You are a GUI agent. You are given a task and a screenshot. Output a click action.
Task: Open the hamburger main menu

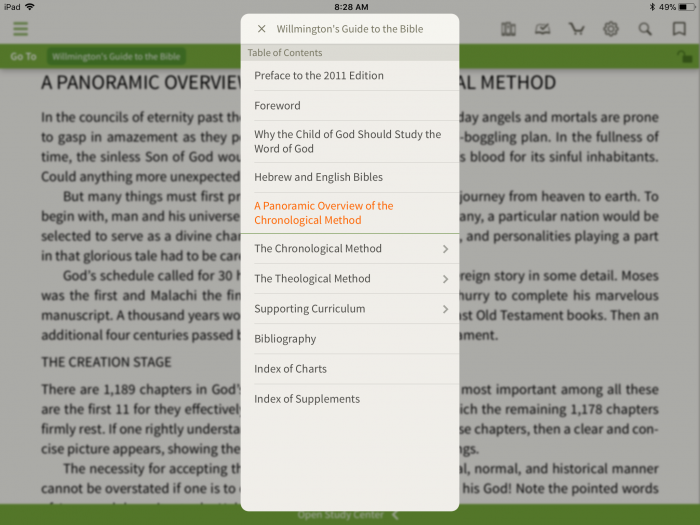coord(21,29)
